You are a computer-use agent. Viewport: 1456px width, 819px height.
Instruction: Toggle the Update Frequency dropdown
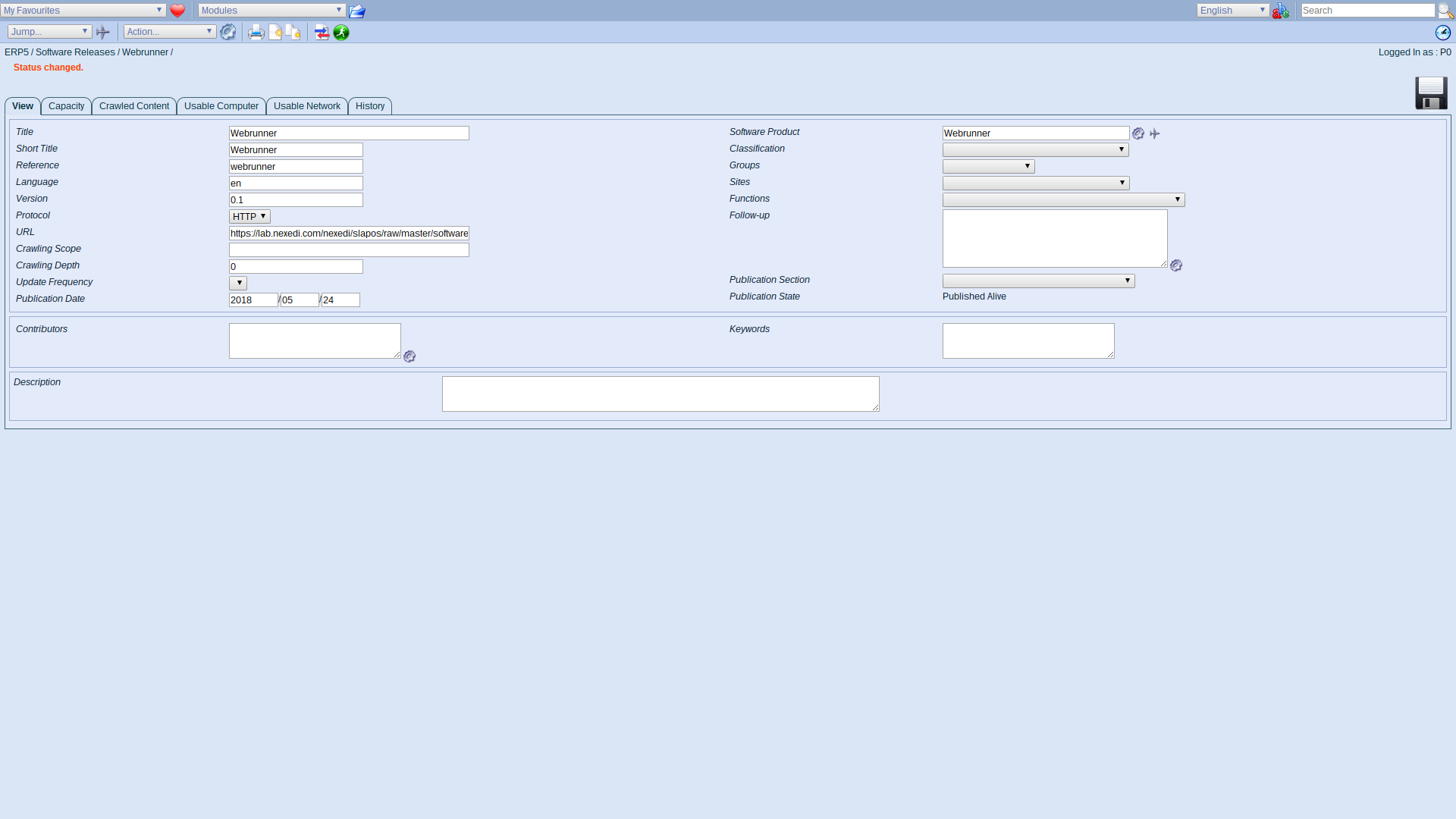coord(238,283)
